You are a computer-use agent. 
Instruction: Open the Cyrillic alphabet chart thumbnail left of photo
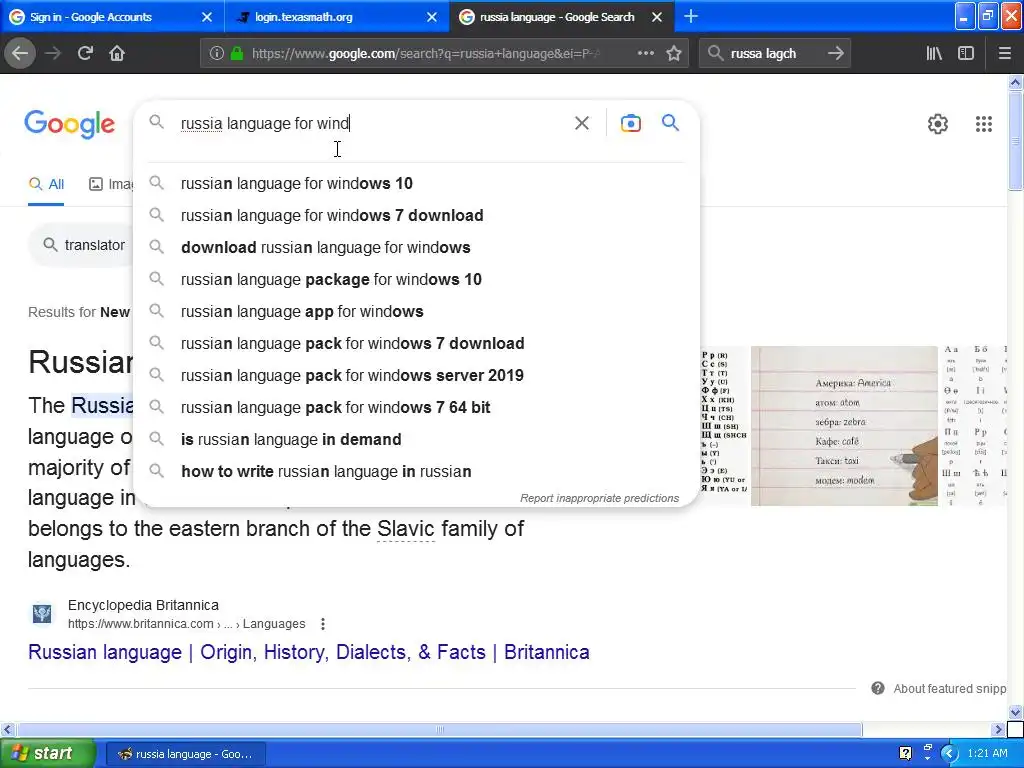724,426
